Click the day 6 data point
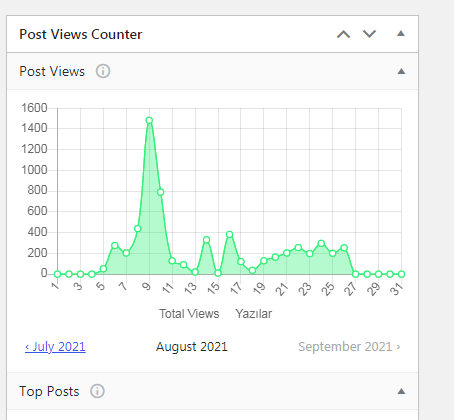 (115, 246)
